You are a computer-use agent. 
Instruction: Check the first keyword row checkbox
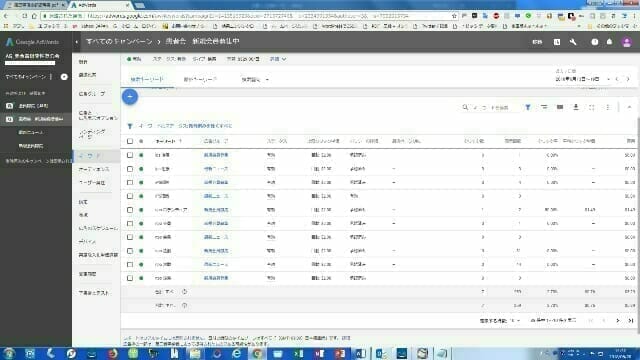tap(130, 155)
